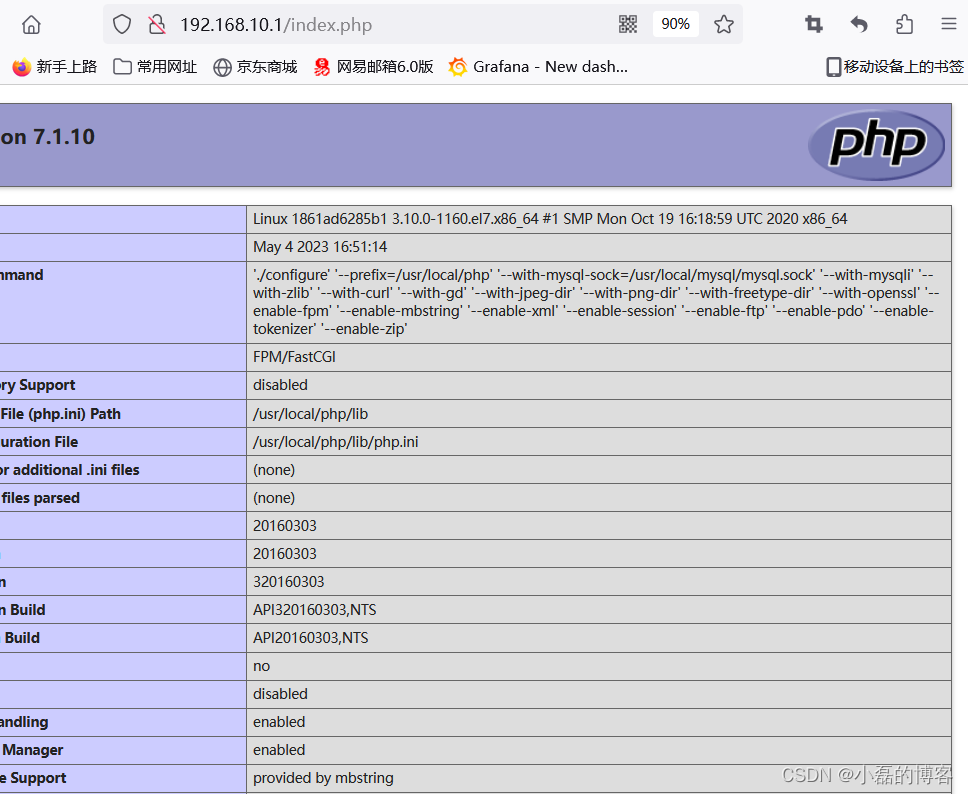Click the QR code icon in address bar
This screenshot has width=968, height=794.
[x=628, y=23]
